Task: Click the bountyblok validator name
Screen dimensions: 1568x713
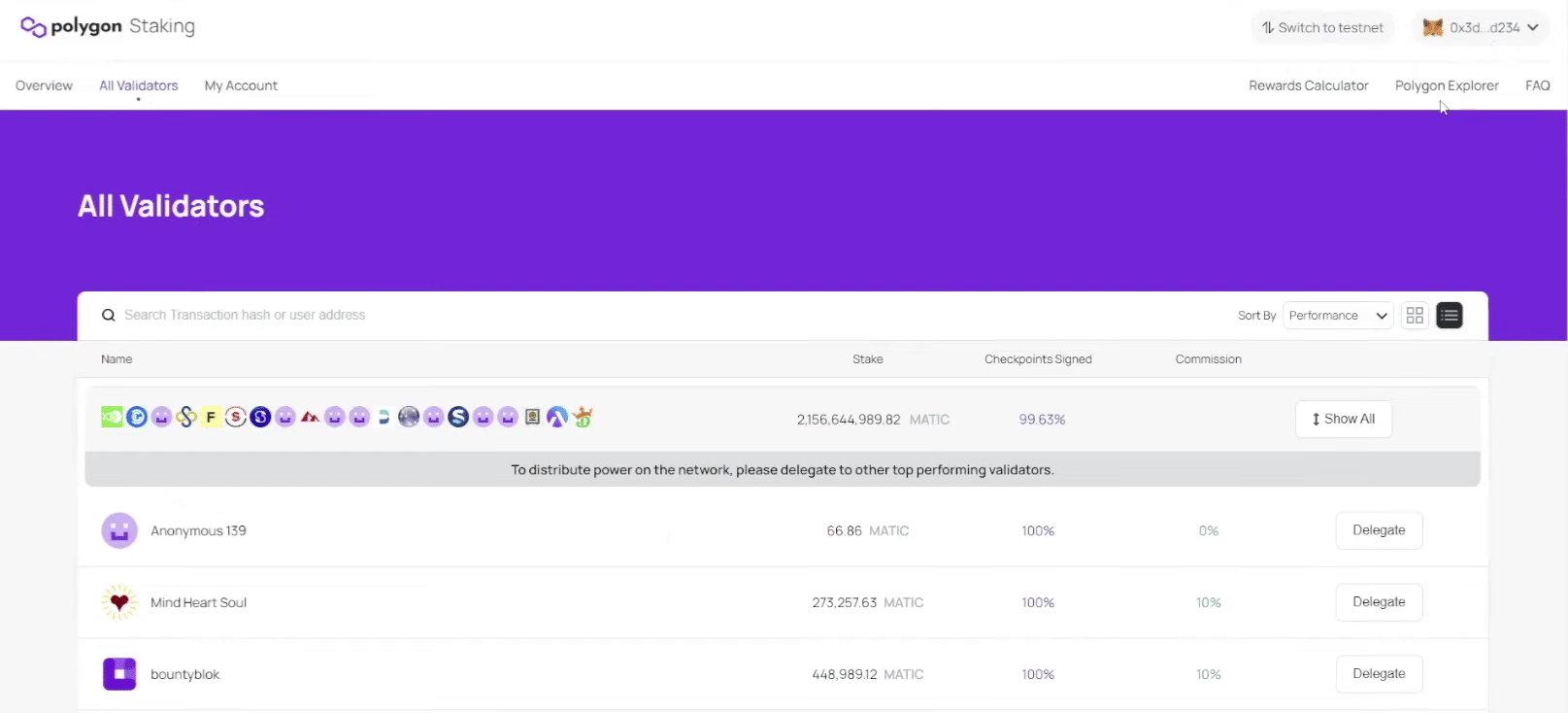Action: [184, 674]
